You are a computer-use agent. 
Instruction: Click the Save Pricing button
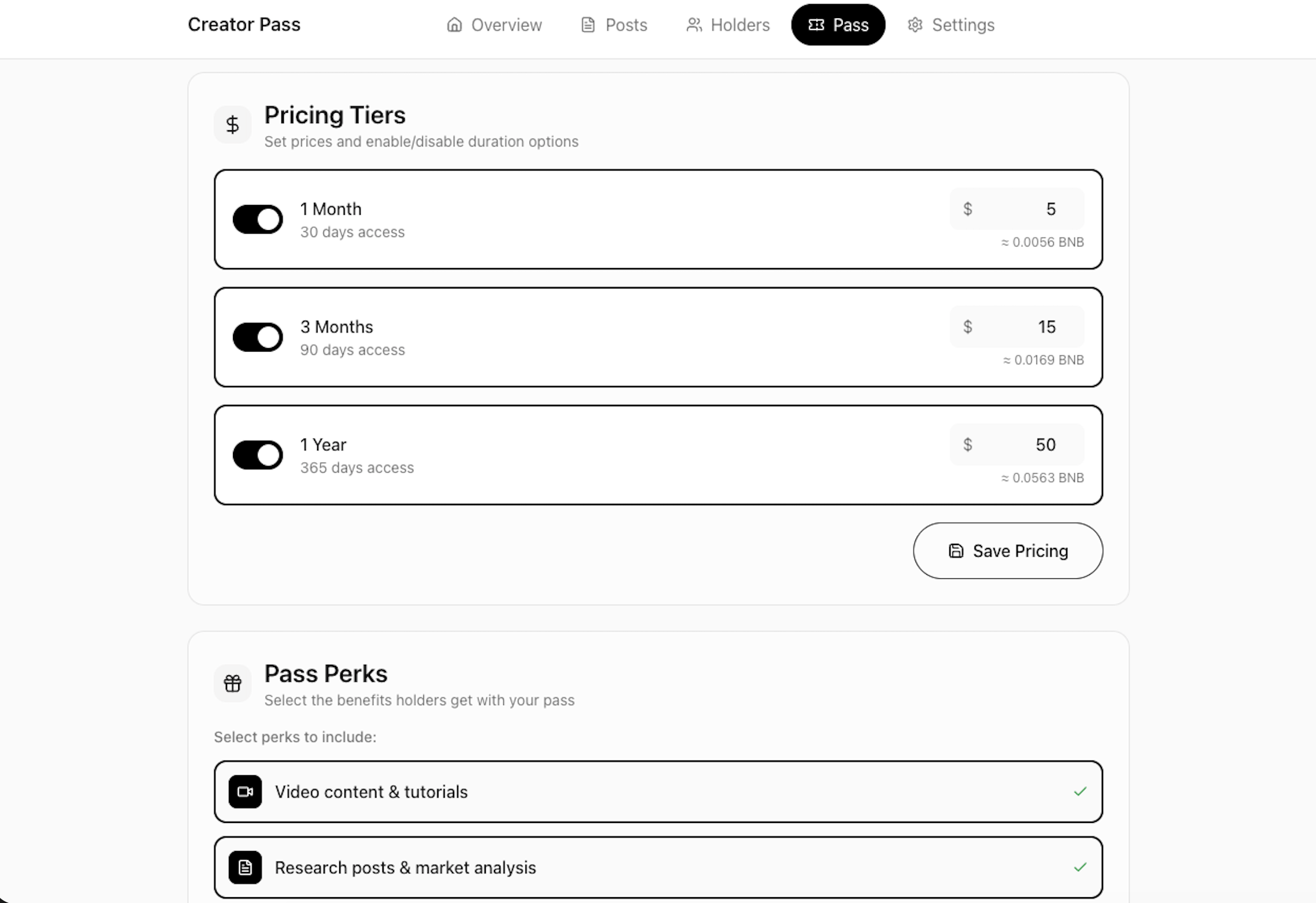coord(1007,551)
